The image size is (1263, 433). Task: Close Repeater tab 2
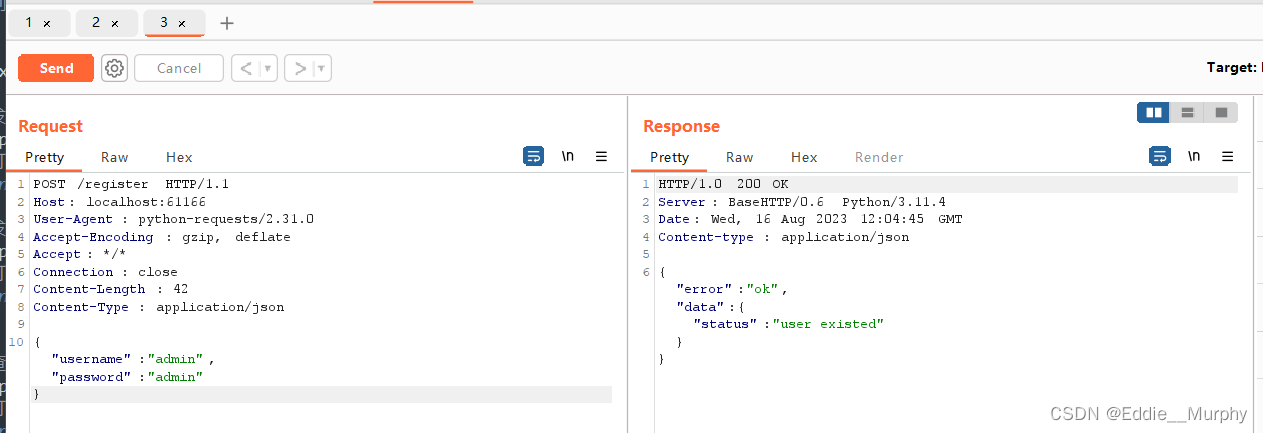pyautogui.click(x=114, y=23)
